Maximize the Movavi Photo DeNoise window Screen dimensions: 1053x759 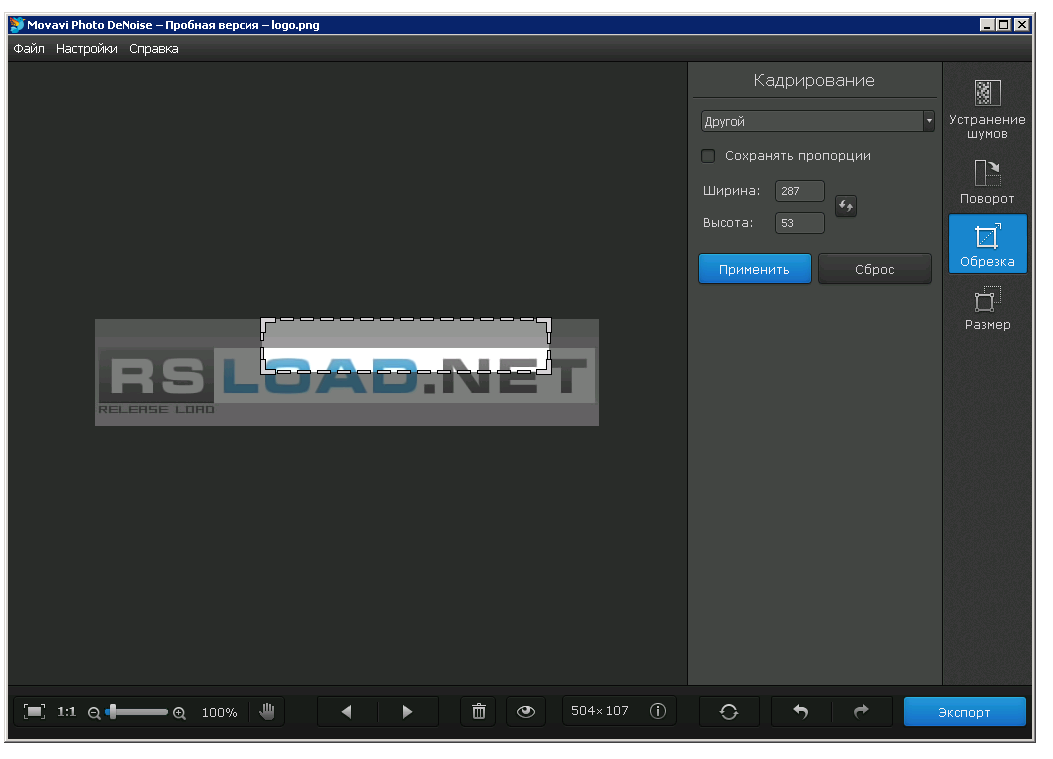(1003, 25)
